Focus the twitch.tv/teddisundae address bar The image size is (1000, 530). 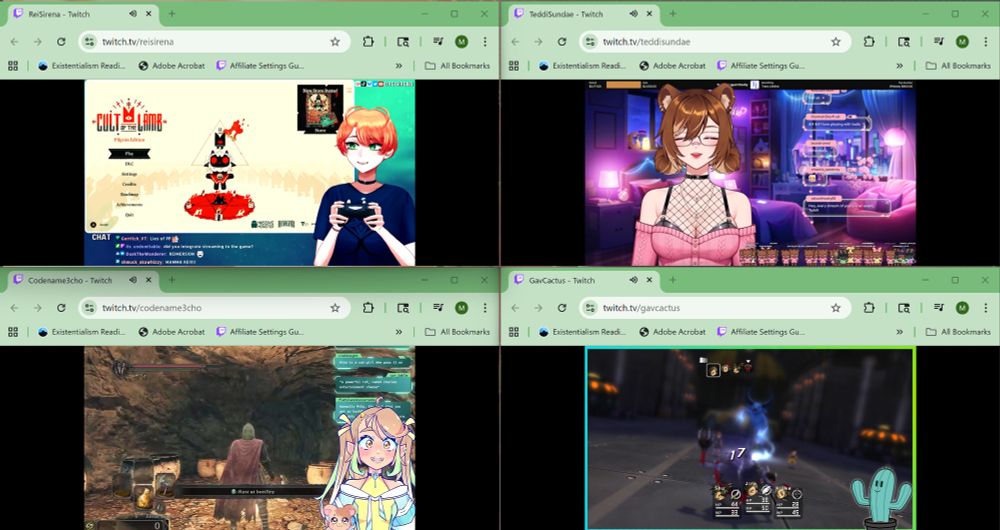coord(714,41)
